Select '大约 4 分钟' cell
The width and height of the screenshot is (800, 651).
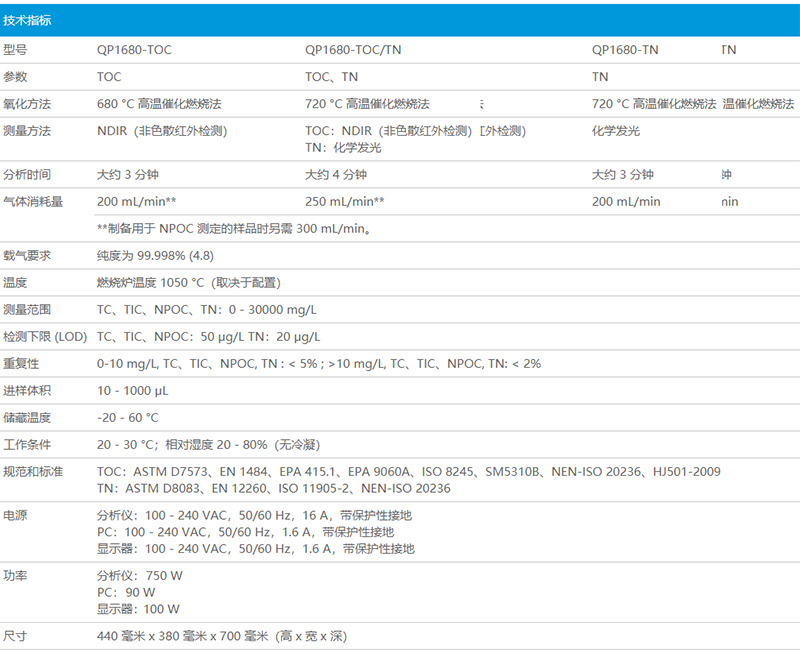(x=336, y=175)
